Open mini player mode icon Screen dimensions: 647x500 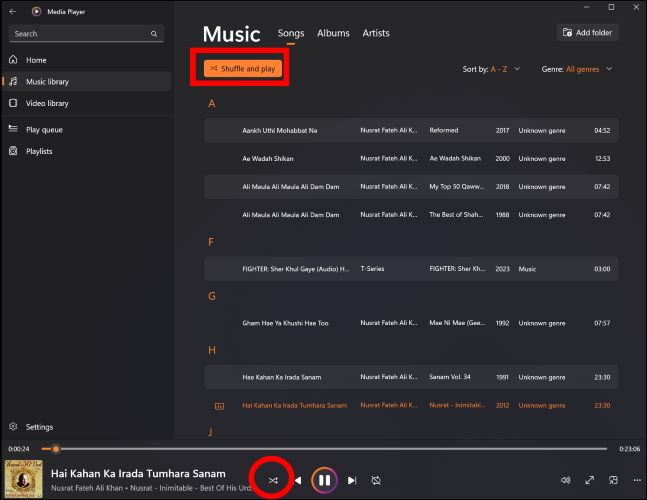(613, 480)
